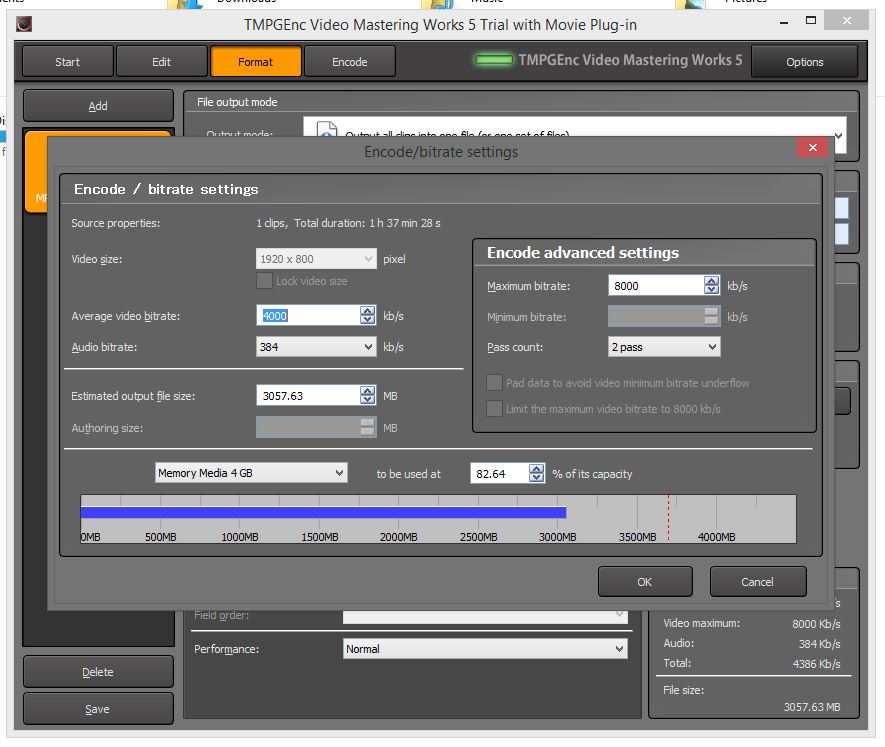
Task: Click the Add button
Action: pos(98,106)
